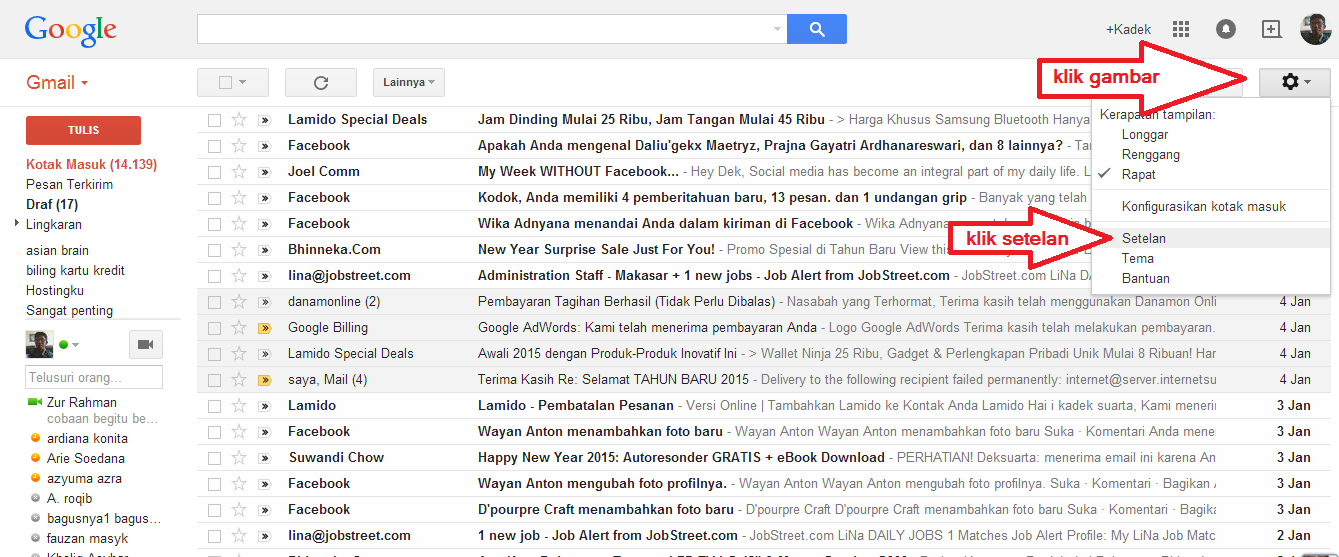1339x557 pixels.
Task: Tick checkbox for Joel Comm email
Action: 214,172
